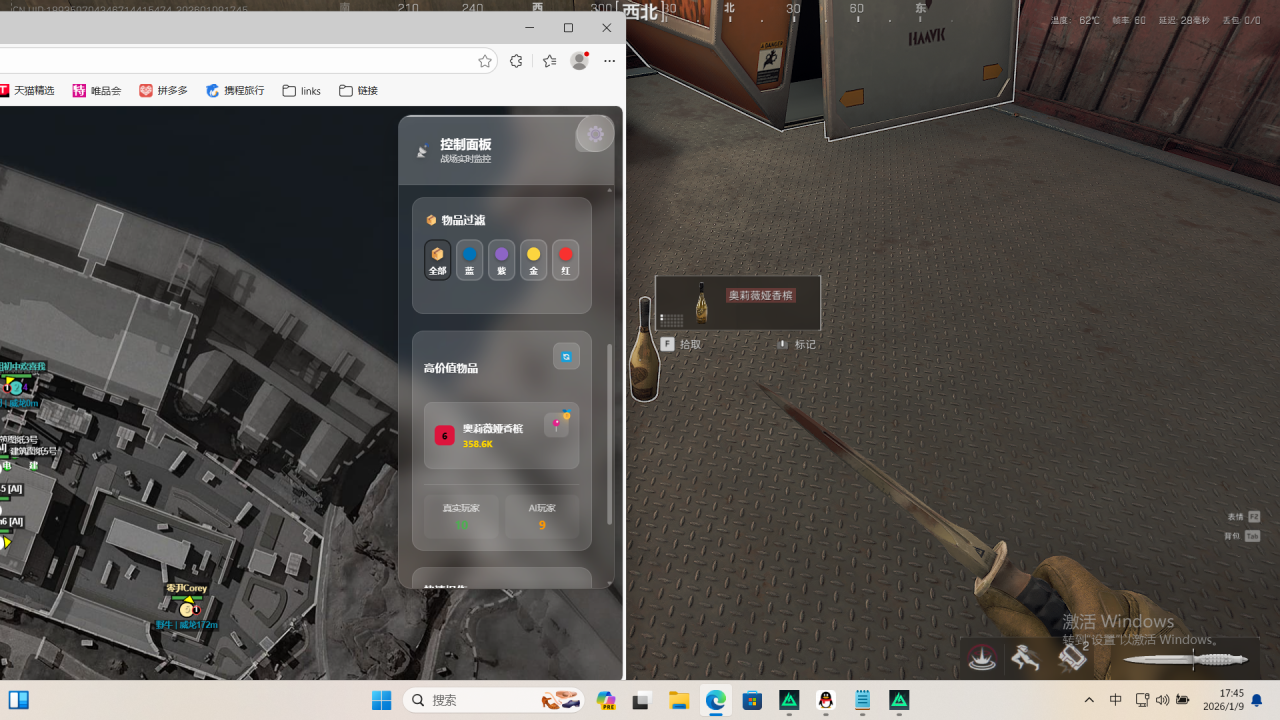The image size is (1280, 720).
Task: Star this page with the favorite icon
Action: click(485, 61)
